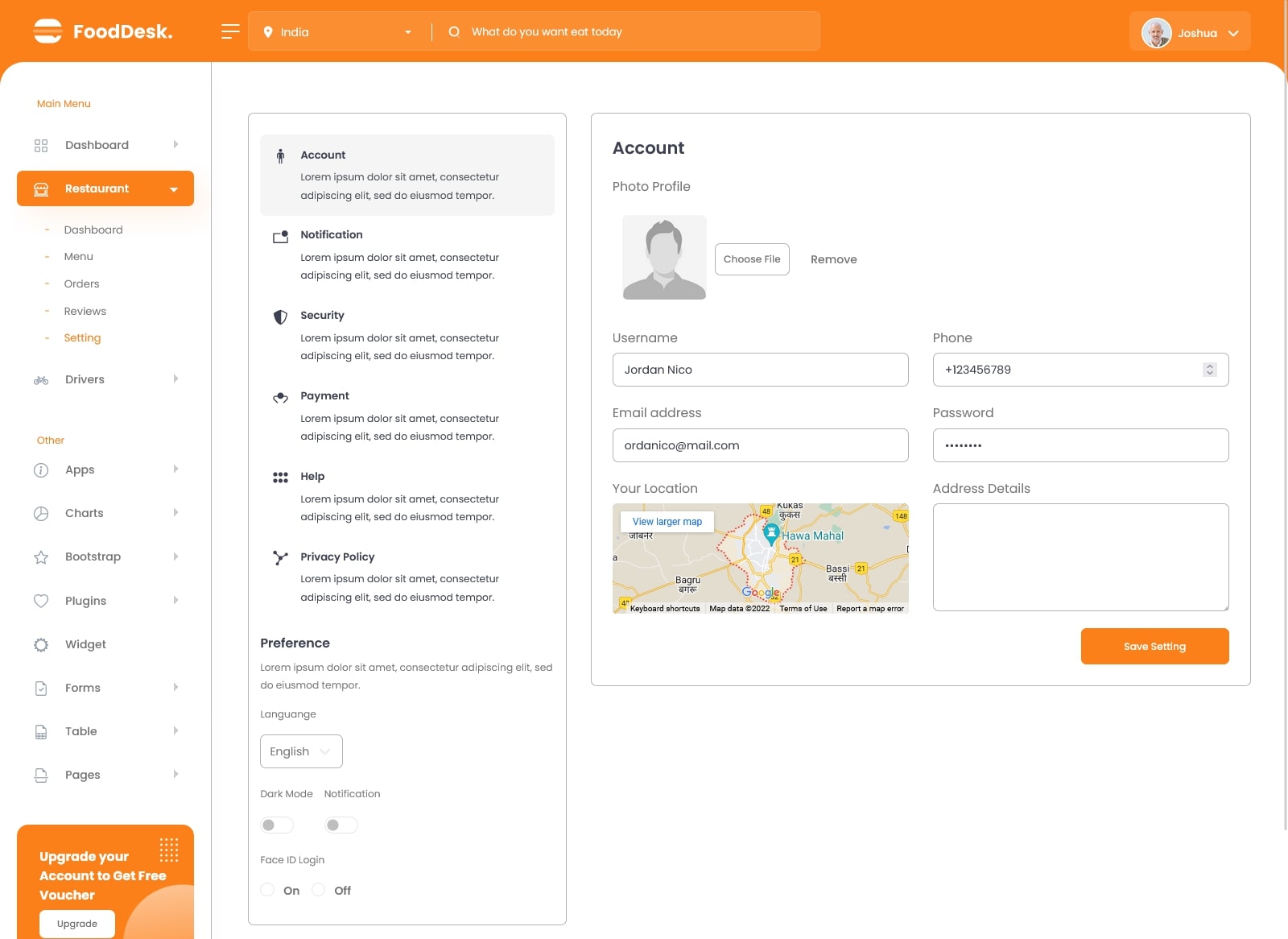The image size is (1288, 939).
Task: Open the India location dropdown
Action: click(338, 32)
